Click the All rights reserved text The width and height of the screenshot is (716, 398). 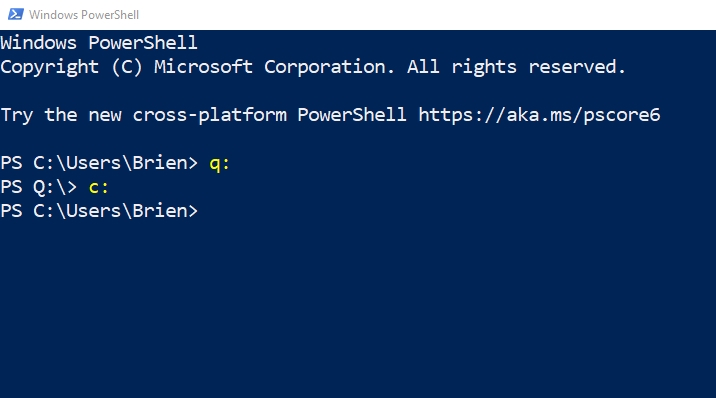516,67
